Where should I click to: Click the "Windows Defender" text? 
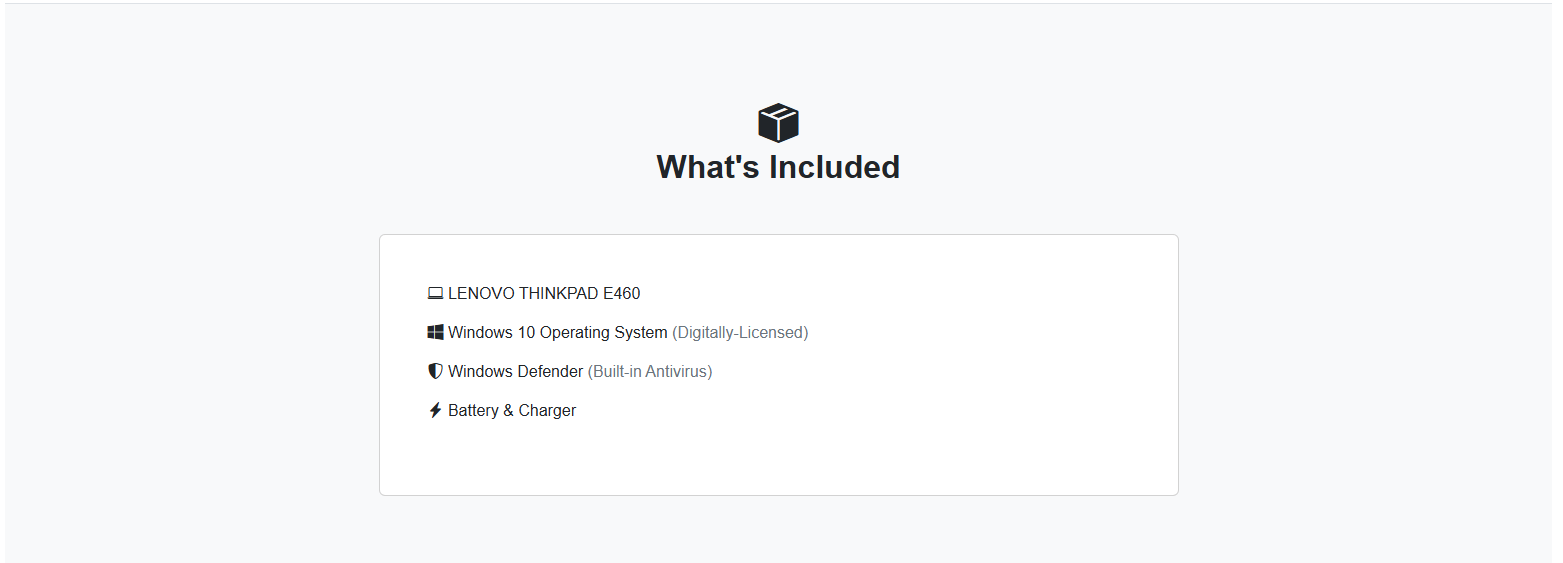point(515,371)
